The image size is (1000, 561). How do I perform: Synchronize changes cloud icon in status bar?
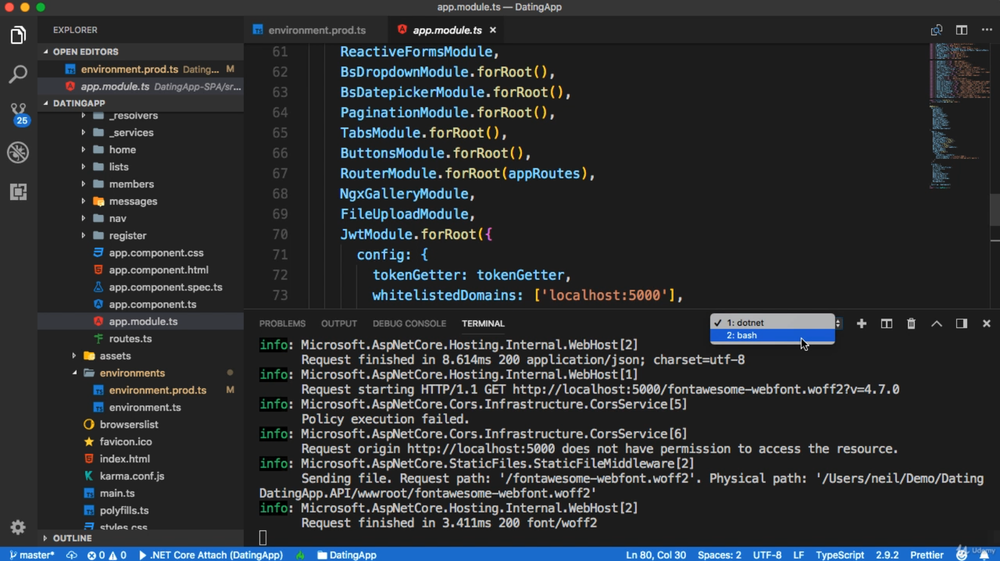click(x=71, y=555)
